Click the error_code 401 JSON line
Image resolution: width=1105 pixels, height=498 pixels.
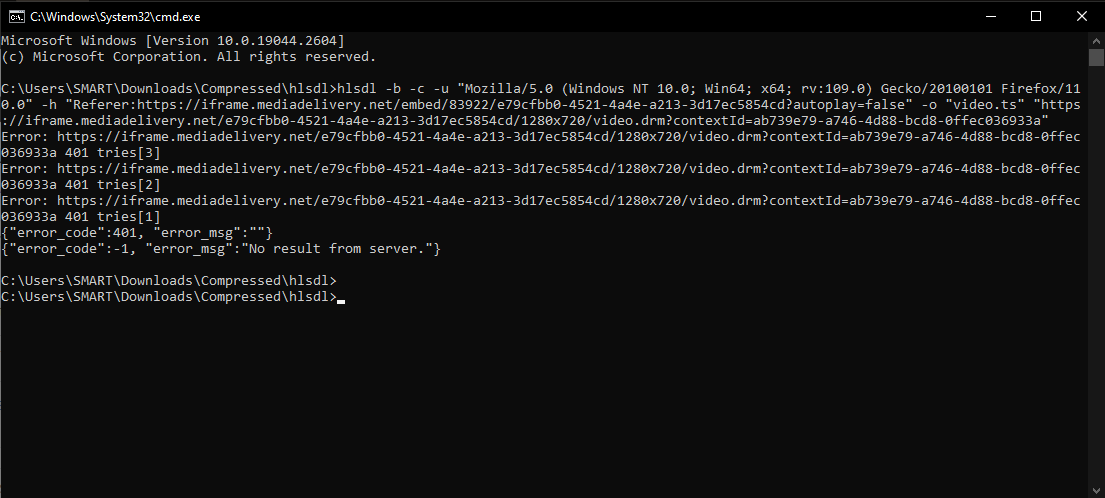coord(137,232)
